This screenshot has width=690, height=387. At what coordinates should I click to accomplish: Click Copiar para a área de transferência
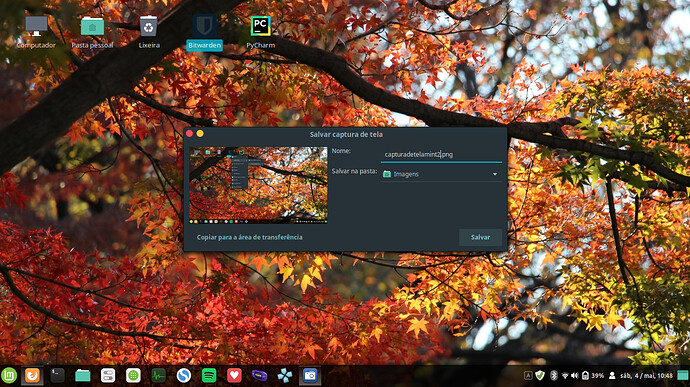tap(250, 237)
